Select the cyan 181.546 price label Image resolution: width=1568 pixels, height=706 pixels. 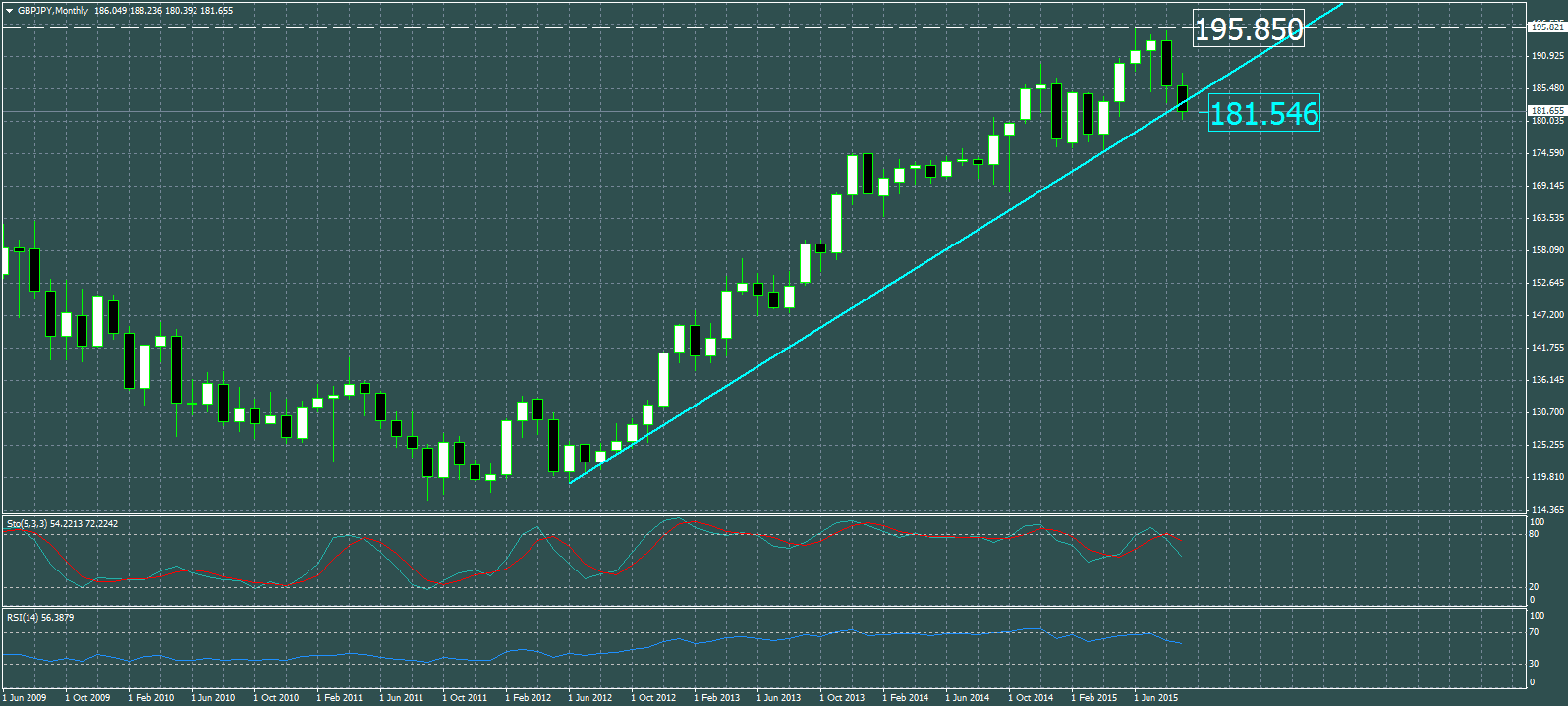pos(1263,114)
